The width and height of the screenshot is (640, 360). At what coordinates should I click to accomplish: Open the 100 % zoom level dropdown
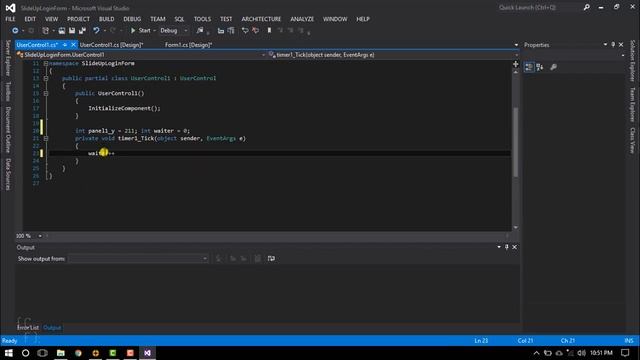(x=40, y=236)
